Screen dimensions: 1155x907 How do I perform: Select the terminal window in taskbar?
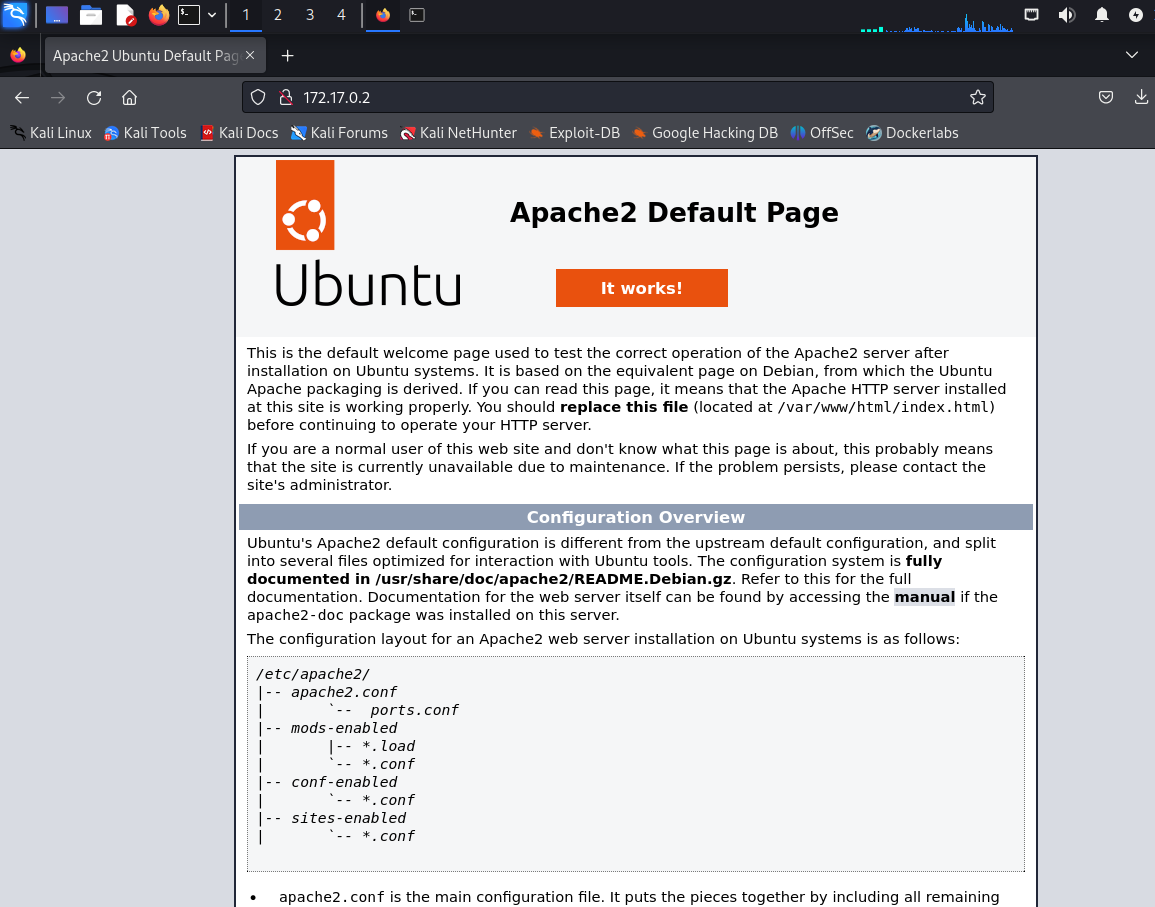pyautogui.click(x=417, y=15)
